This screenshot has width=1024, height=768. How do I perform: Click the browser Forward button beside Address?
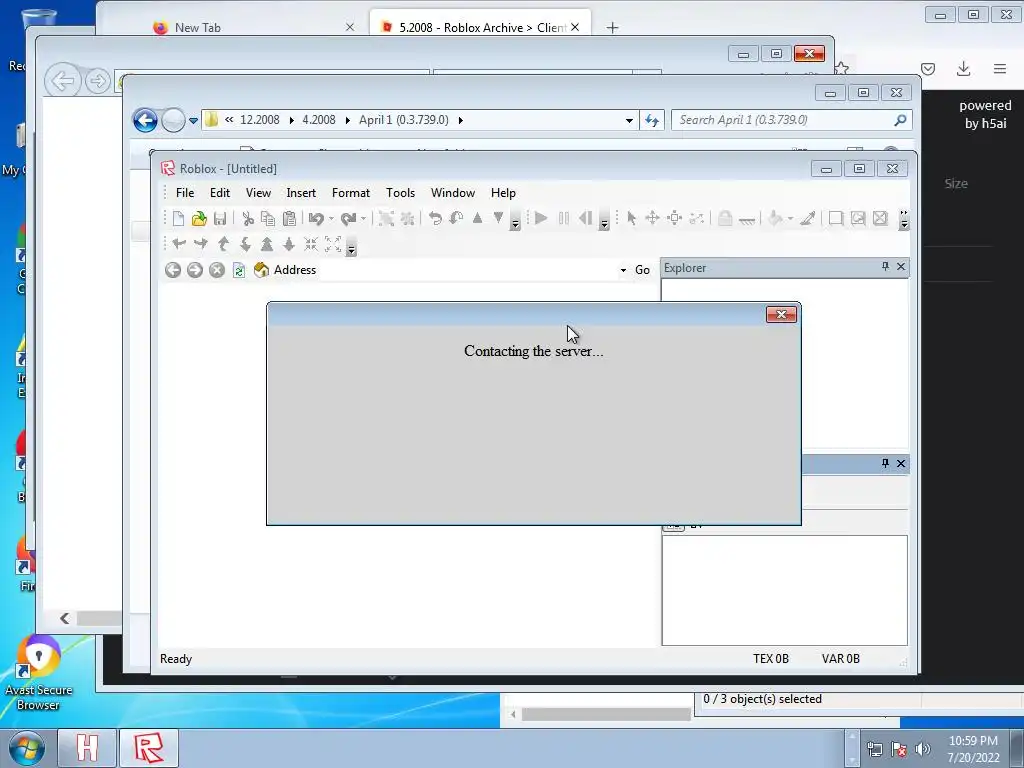[195, 270]
